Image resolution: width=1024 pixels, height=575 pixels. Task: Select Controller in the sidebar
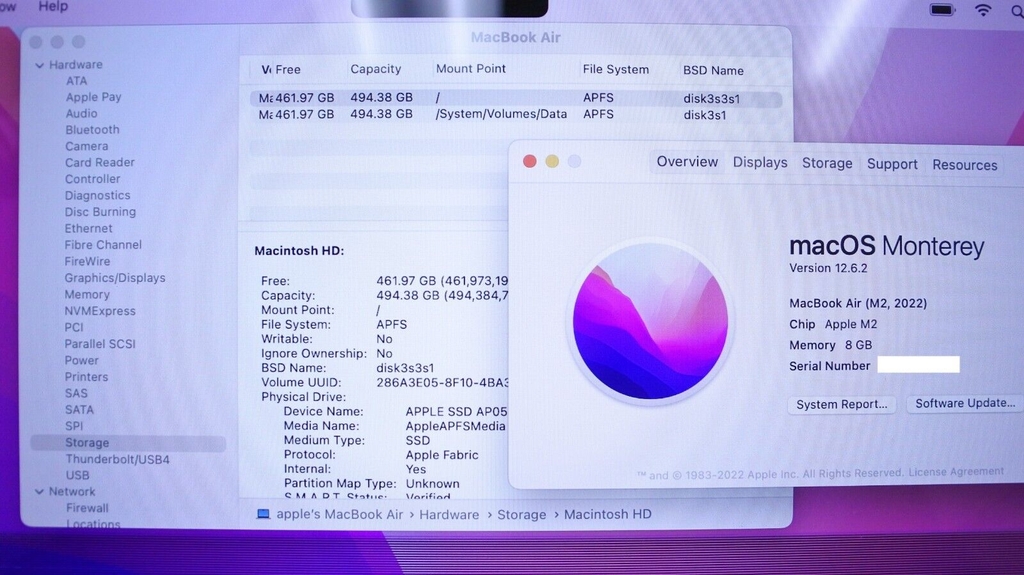tap(92, 179)
